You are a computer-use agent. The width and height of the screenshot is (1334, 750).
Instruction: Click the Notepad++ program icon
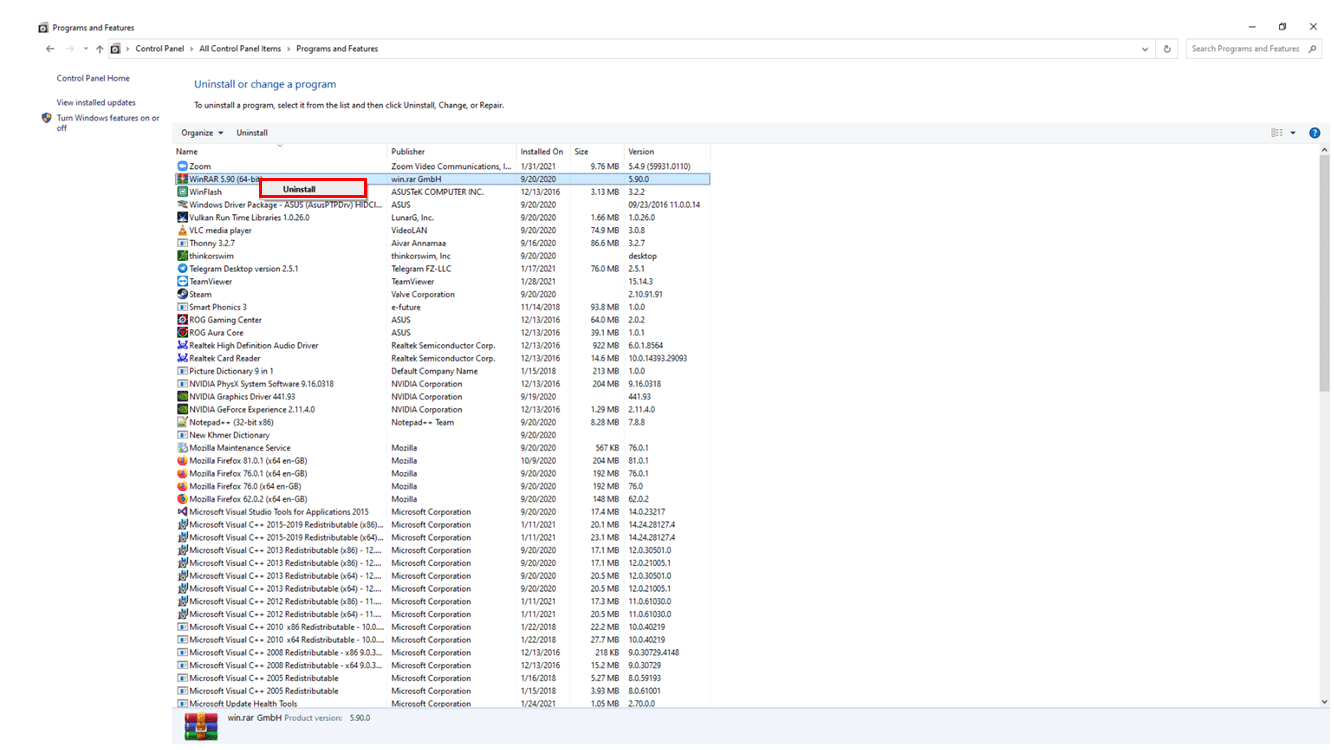tap(182, 423)
